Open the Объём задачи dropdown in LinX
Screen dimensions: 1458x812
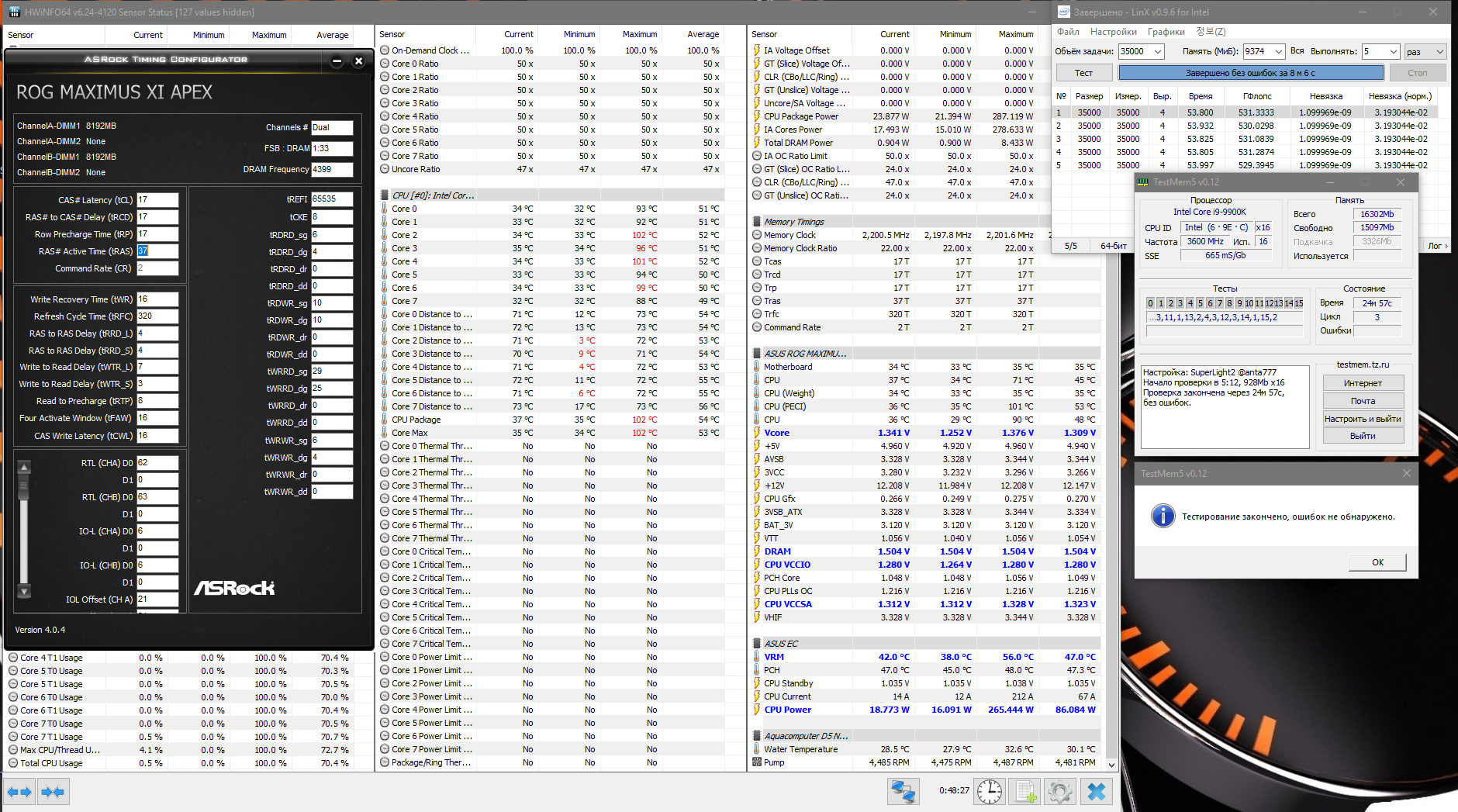click(x=1158, y=52)
